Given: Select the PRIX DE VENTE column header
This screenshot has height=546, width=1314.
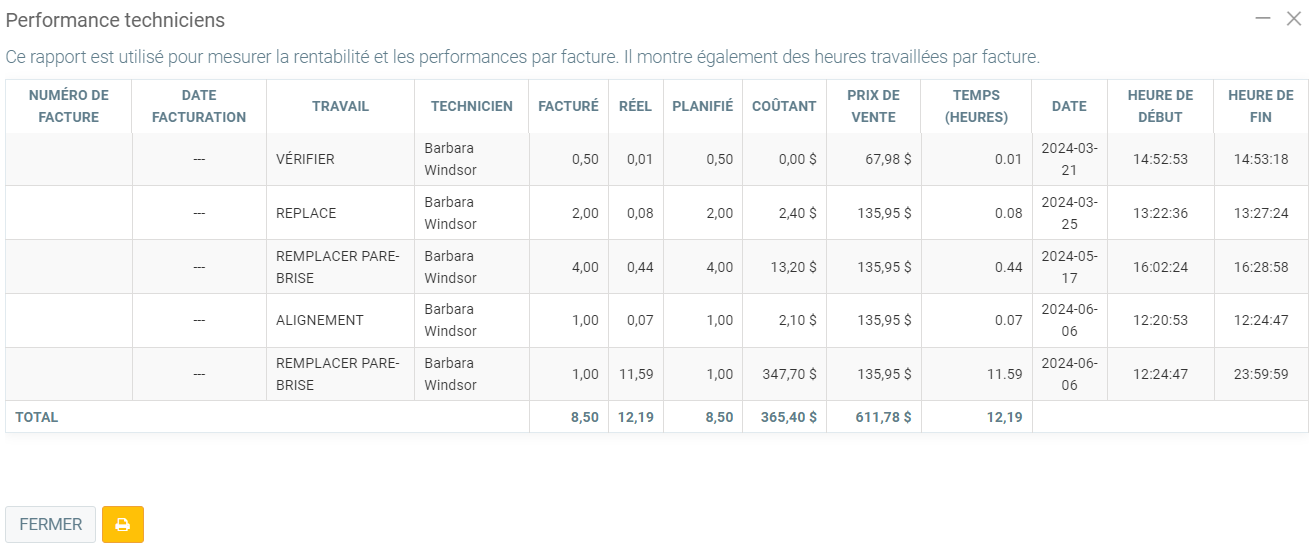Looking at the screenshot, I should (873, 106).
